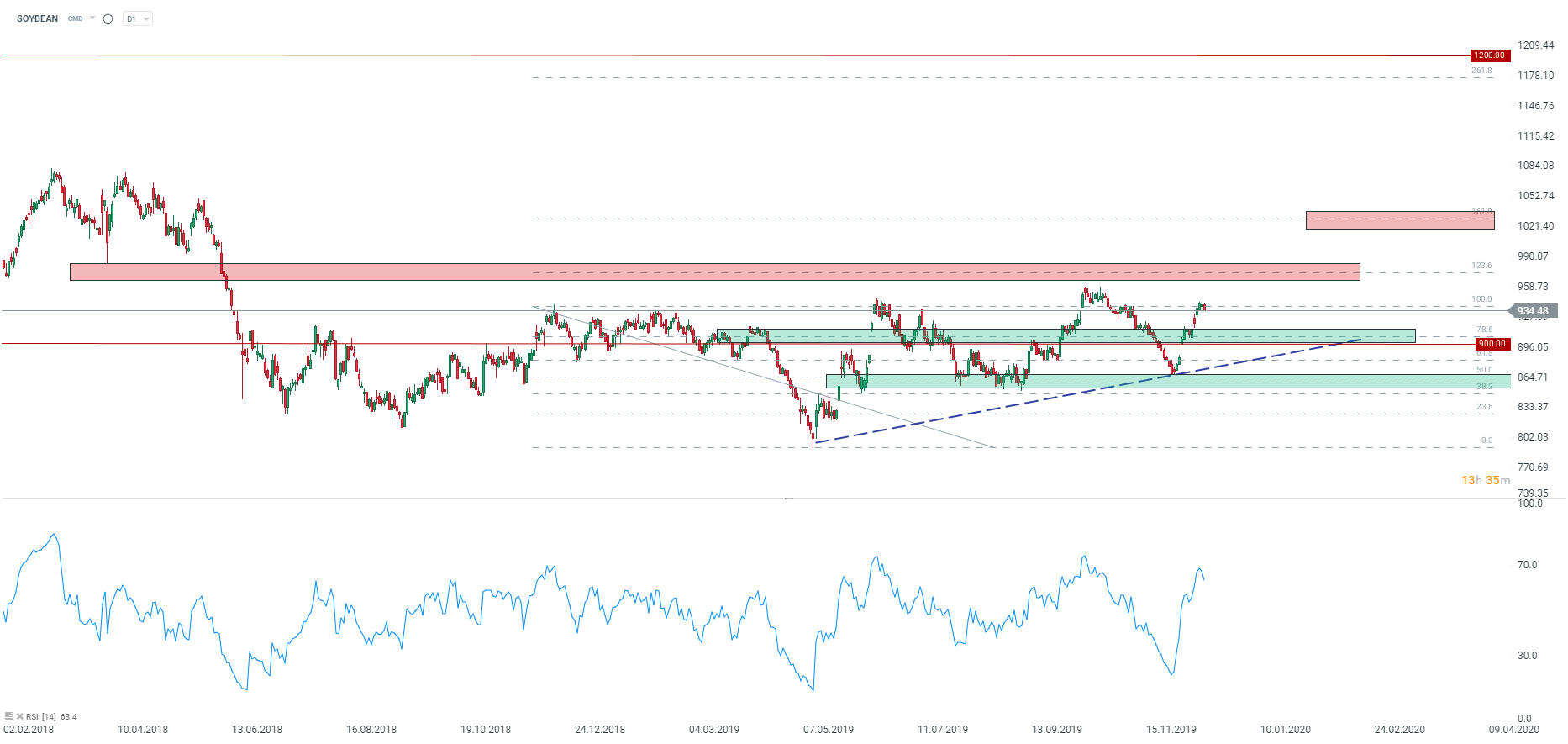Viewport: 1568px width, 744px height.
Task: Click the 802.03 price axis label
Action: [x=1533, y=437]
